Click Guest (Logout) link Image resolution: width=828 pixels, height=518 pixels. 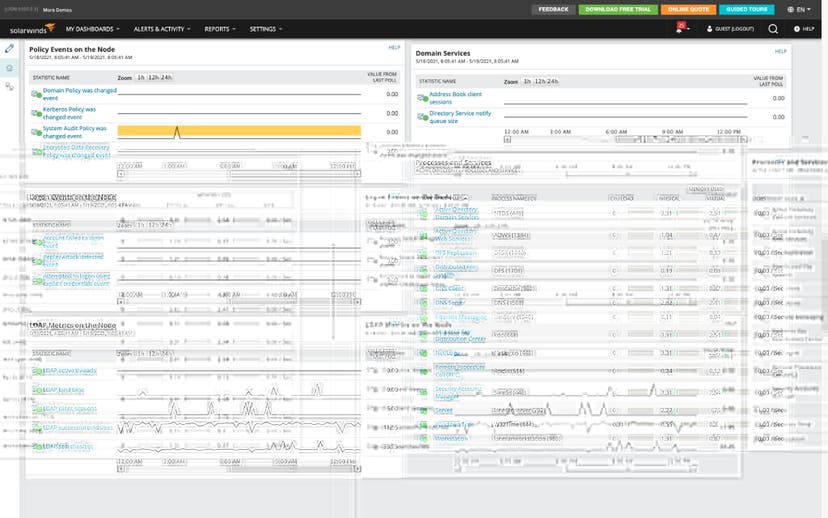click(735, 29)
